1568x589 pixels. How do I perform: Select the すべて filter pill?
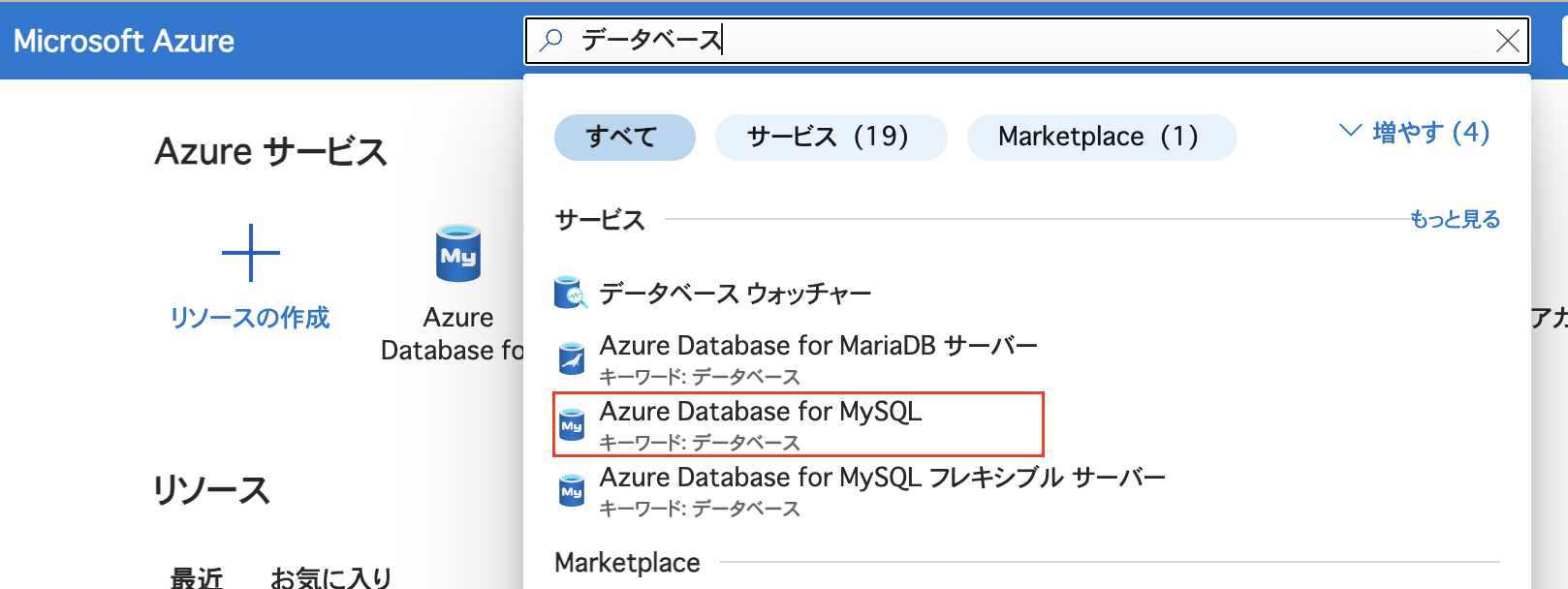624,137
